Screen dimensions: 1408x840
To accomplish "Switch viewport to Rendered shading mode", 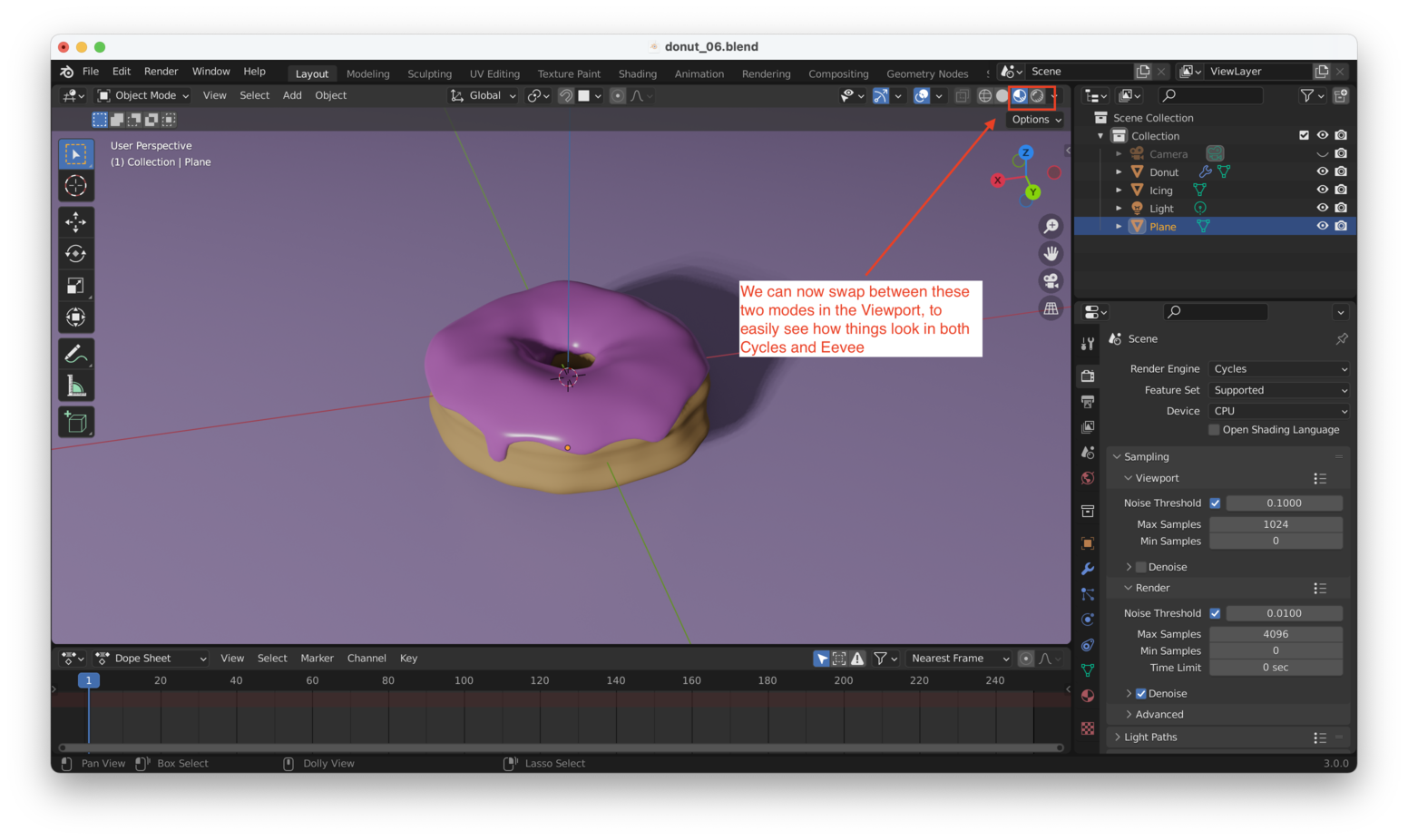I will tap(1037, 96).
